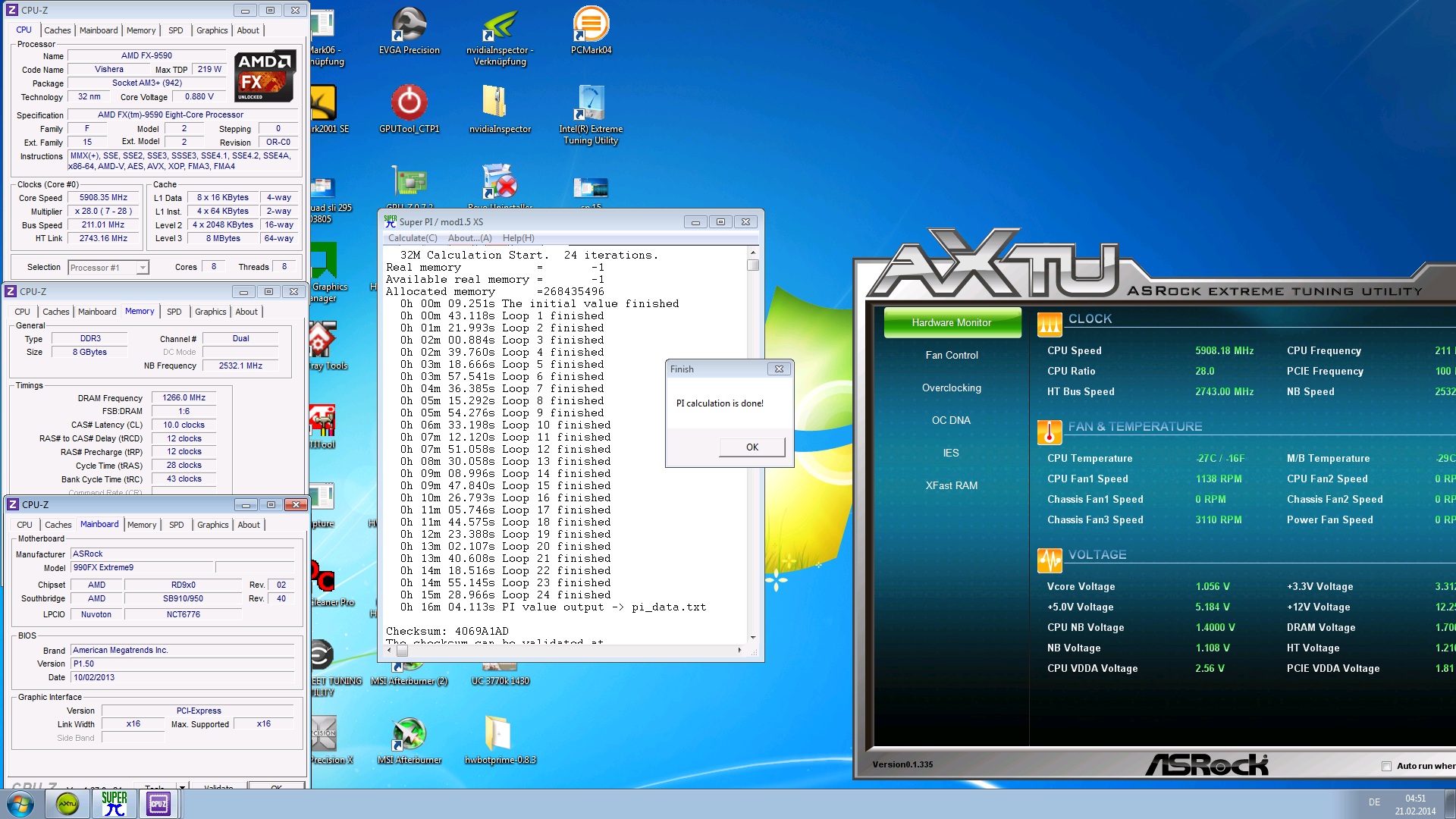Image resolution: width=1456 pixels, height=819 pixels.
Task: Click the CPU Fan1 Speed 1138 RPM reading
Action: point(1219,479)
